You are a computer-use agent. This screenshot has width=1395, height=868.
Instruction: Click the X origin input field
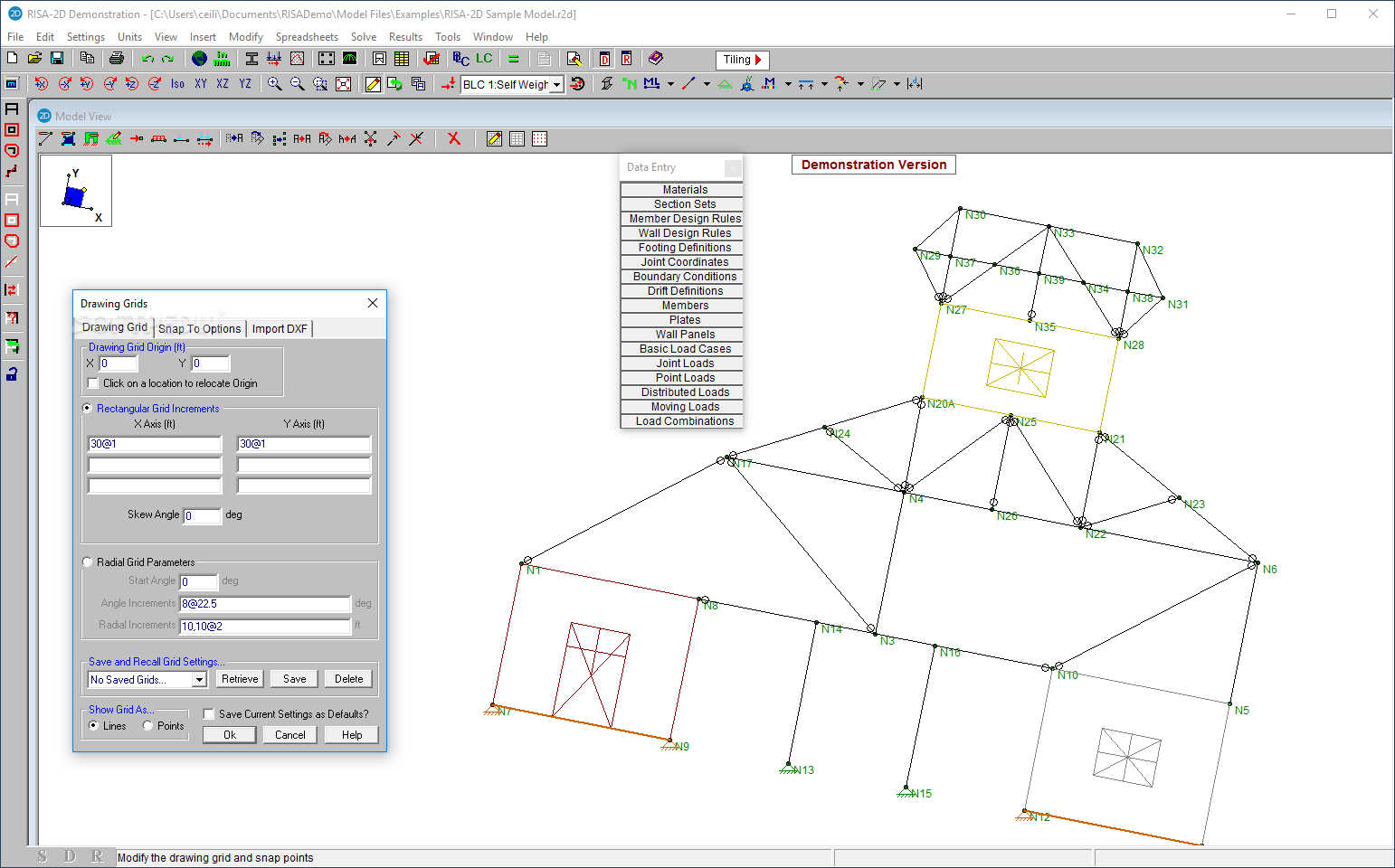(x=119, y=363)
